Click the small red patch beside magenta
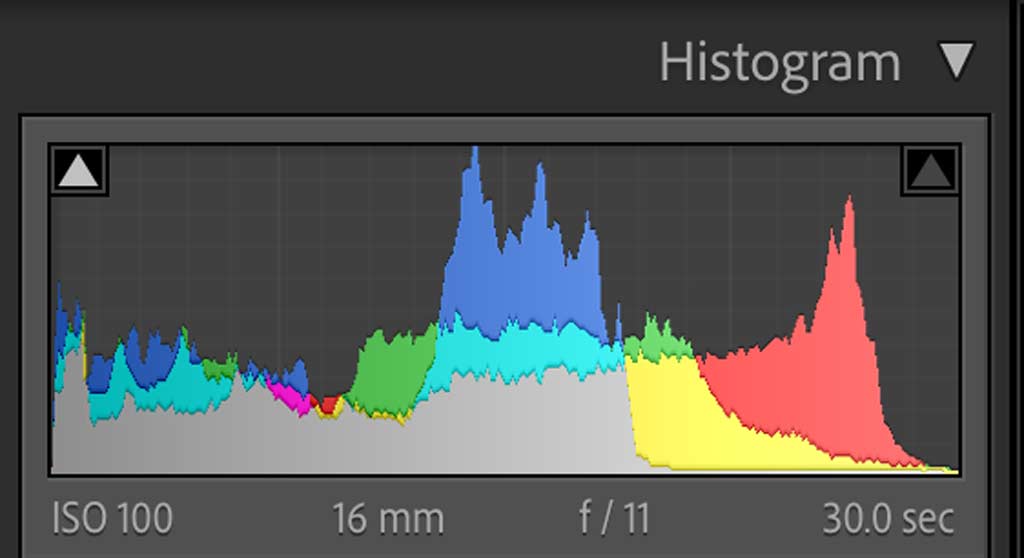 328,404
